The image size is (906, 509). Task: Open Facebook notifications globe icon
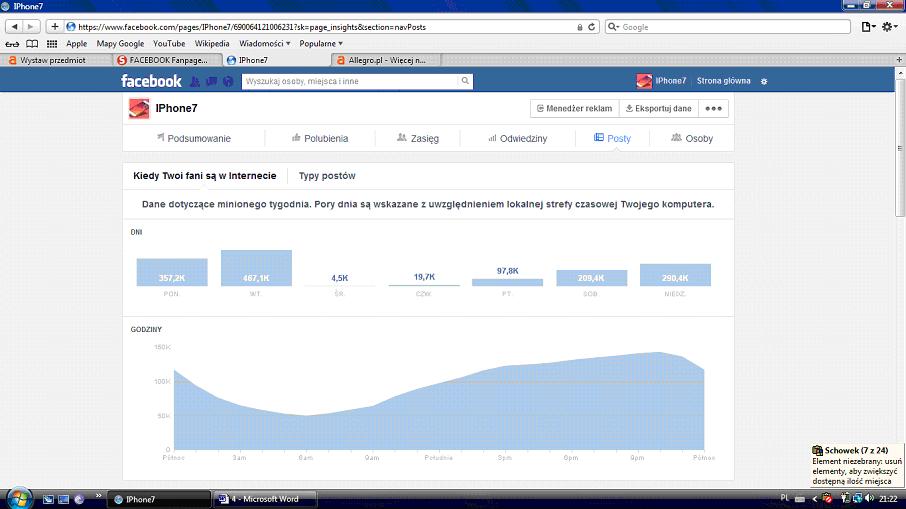(228, 81)
